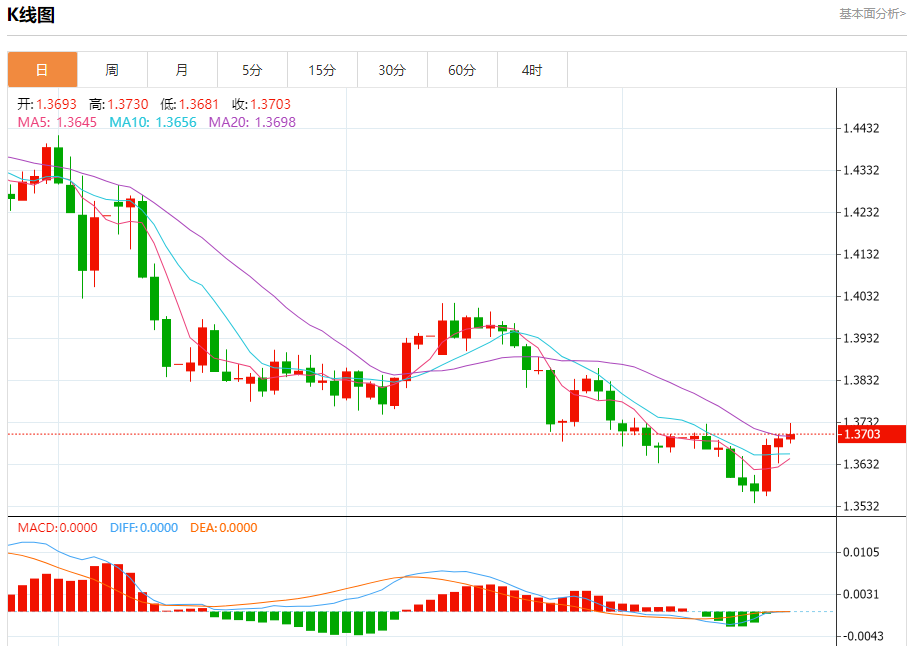This screenshot has height=646, width=914.
Task: Open the 60分 interval tab
Action: click(462, 70)
